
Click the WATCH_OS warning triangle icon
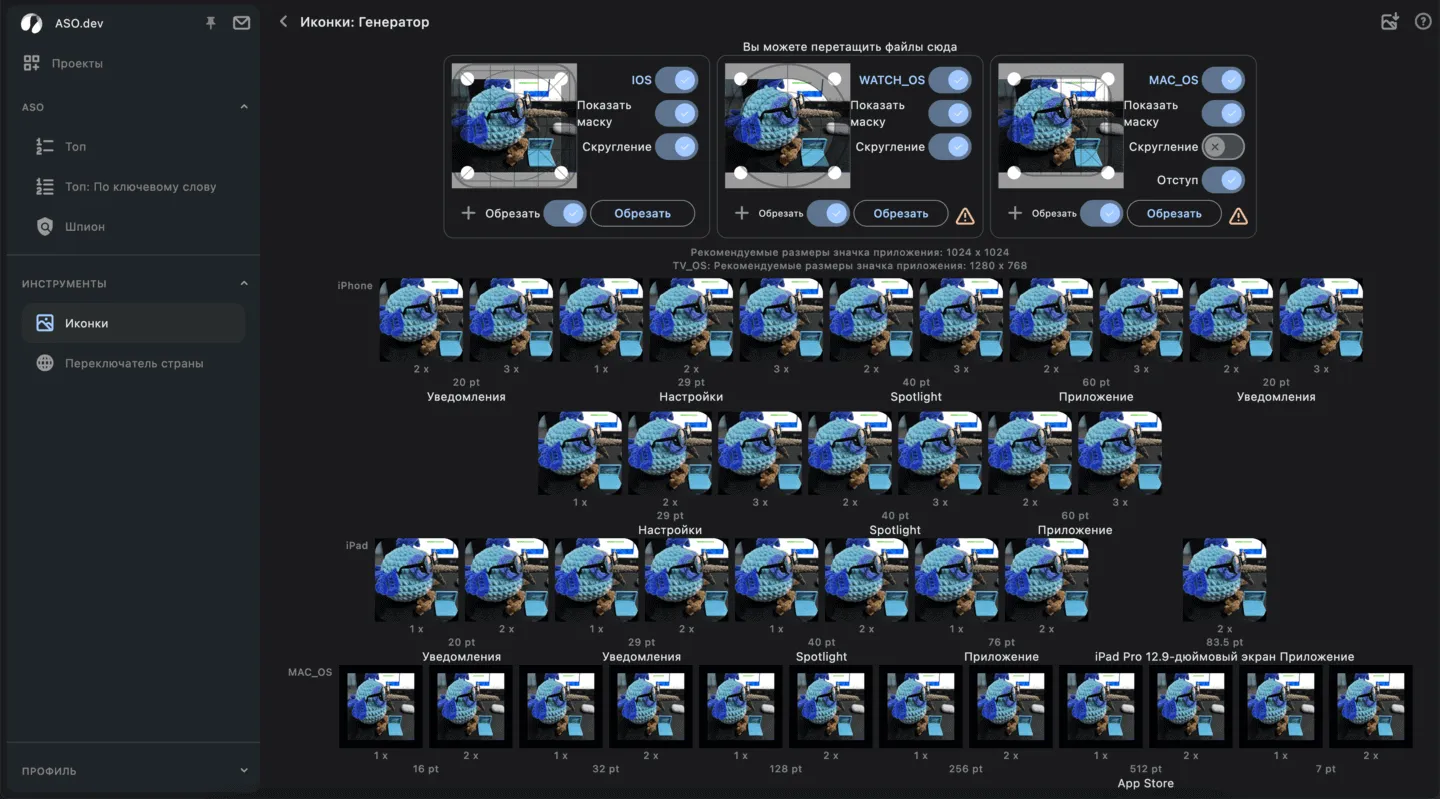[x=965, y=215]
